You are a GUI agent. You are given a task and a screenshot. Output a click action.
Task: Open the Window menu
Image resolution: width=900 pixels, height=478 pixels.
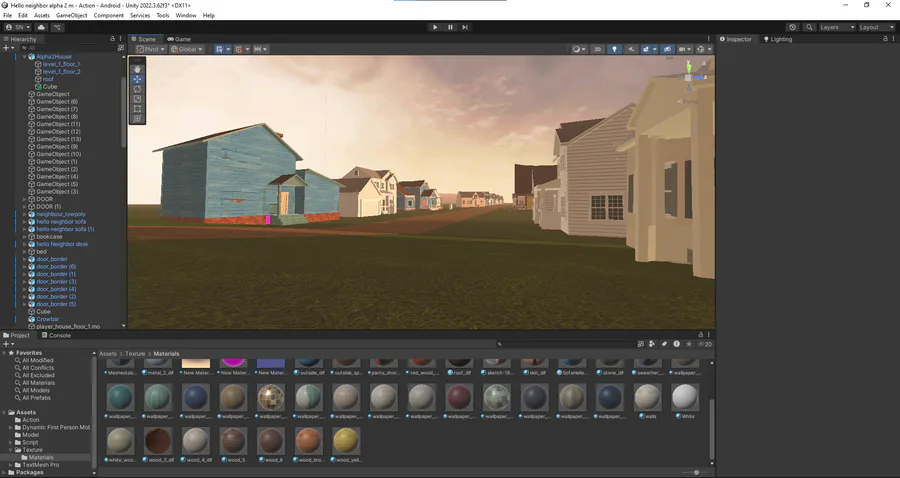[186, 15]
